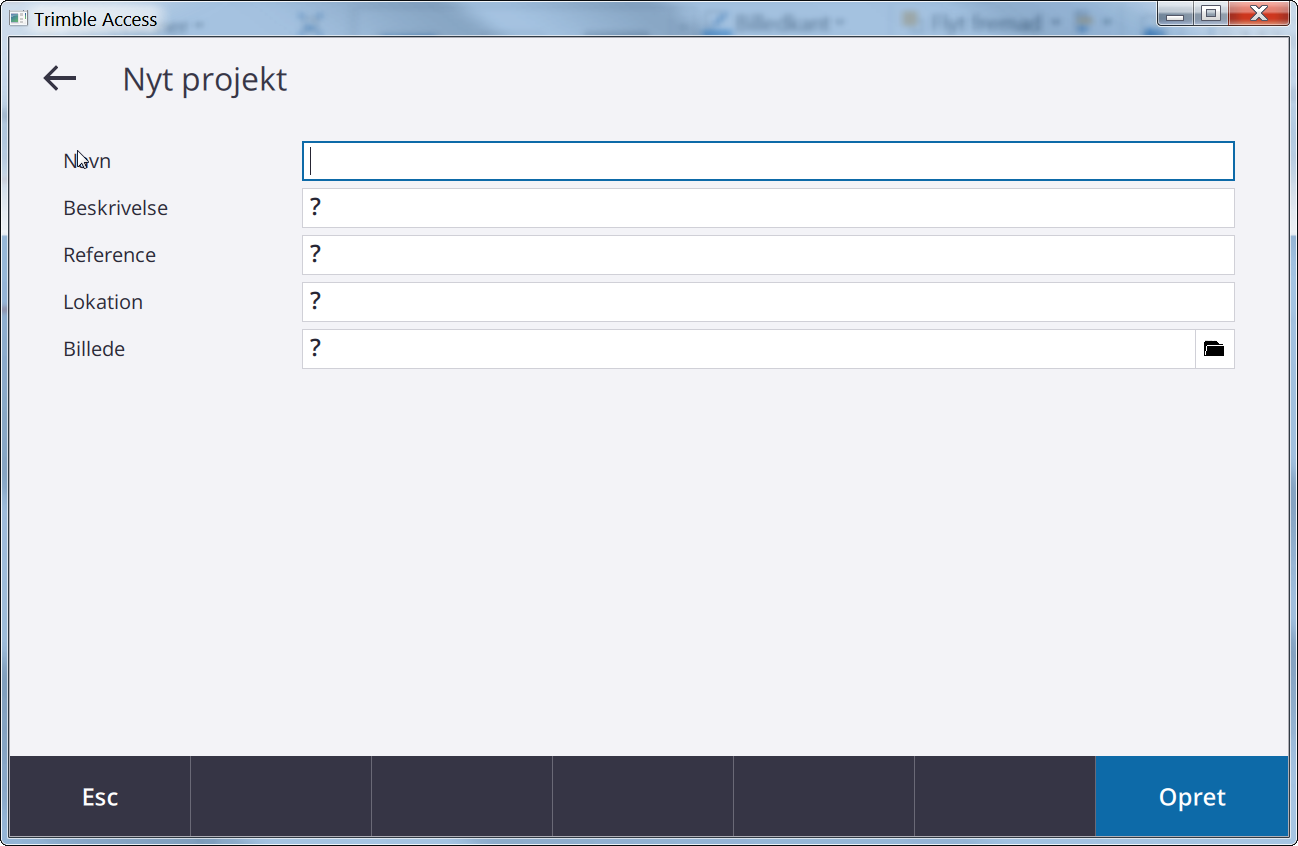Open the folder browser for Billede
Viewport: 1298px width, 846px height.
coord(1214,349)
